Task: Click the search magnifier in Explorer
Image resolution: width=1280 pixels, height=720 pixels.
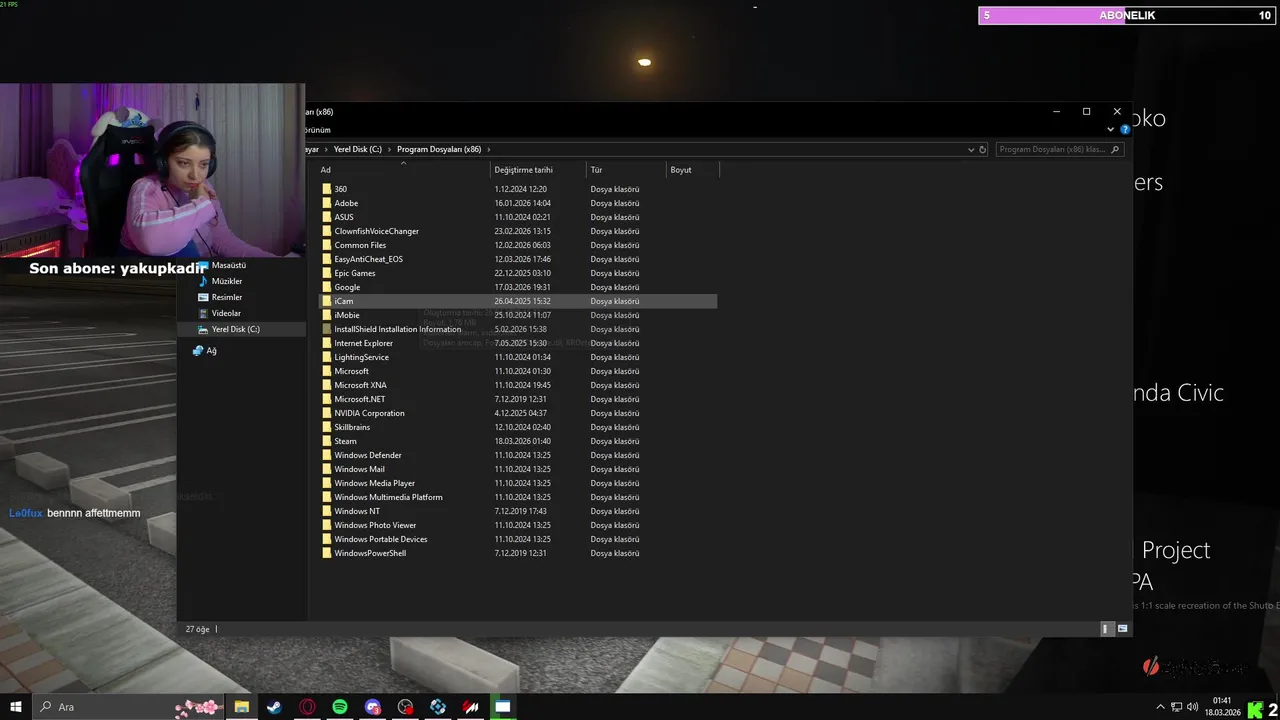Action: coord(1116,149)
